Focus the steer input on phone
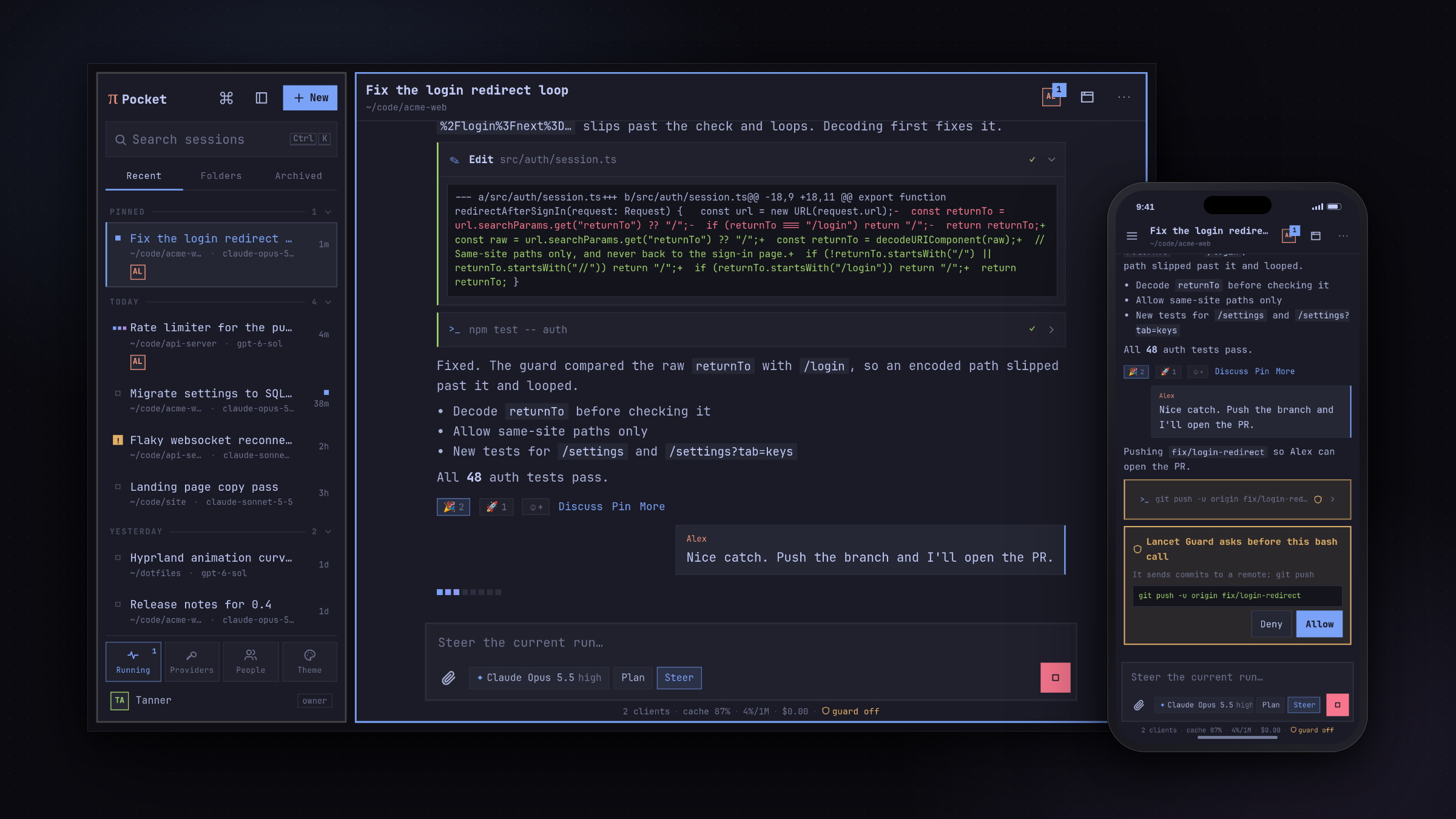Image resolution: width=1456 pixels, height=819 pixels. (1237, 677)
